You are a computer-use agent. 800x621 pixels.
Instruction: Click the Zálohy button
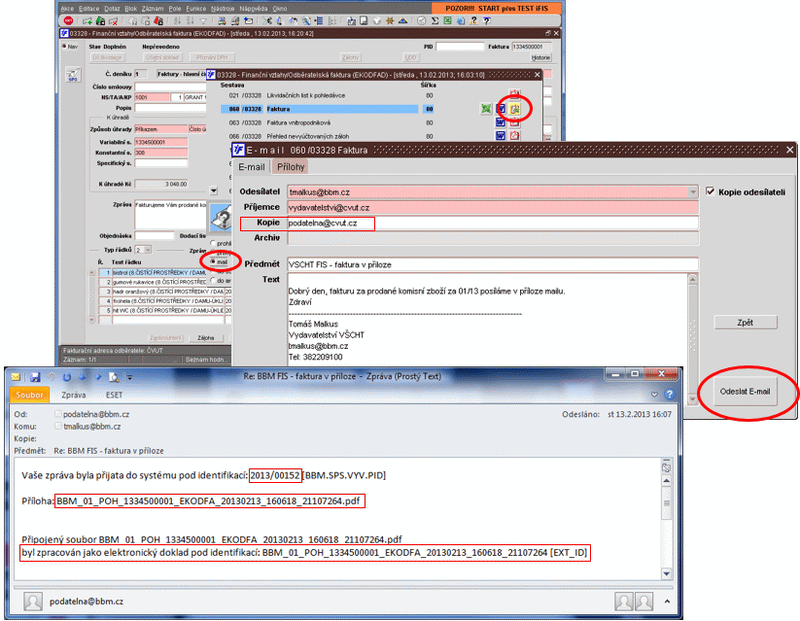pos(351,58)
